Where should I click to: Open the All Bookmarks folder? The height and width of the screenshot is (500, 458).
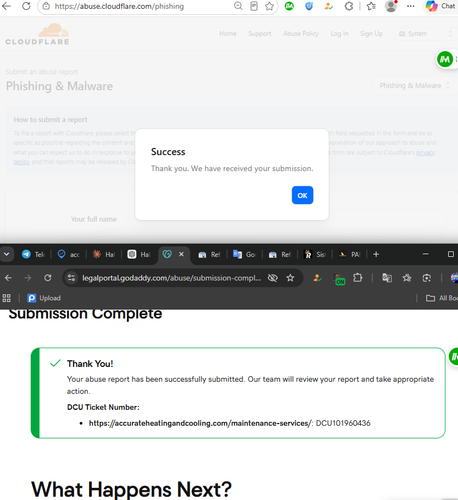[x=442, y=298]
